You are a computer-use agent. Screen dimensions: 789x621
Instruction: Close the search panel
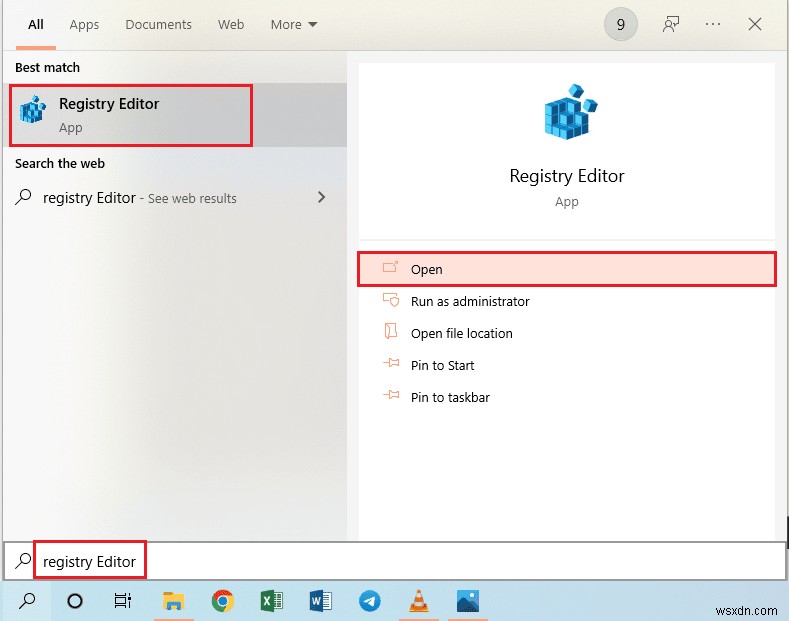[754, 24]
